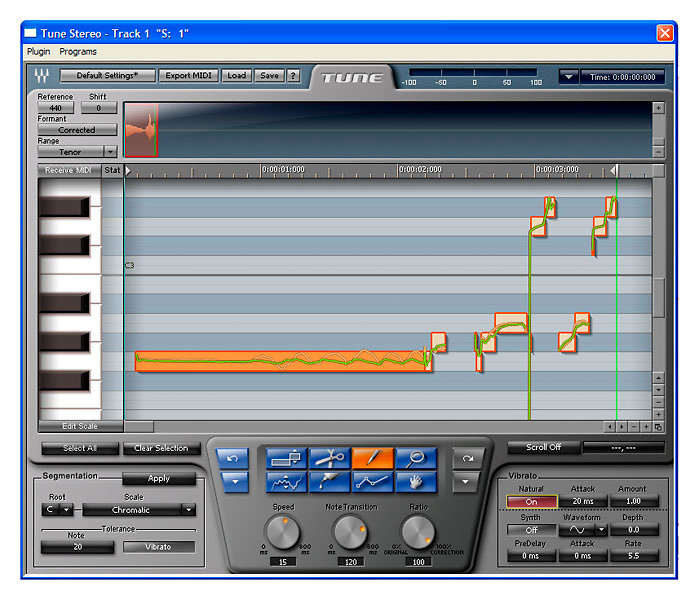Click the Speed knob
The height and width of the screenshot is (600, 699).
tap(283, 533)
